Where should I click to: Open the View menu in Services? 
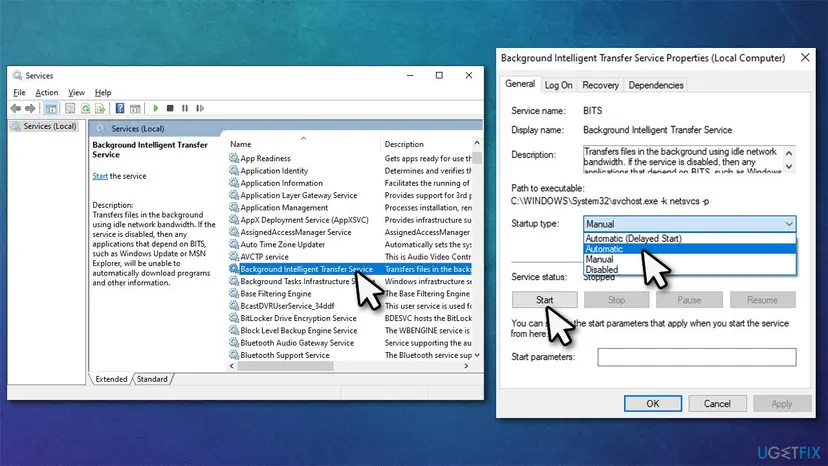coord(76,92)
